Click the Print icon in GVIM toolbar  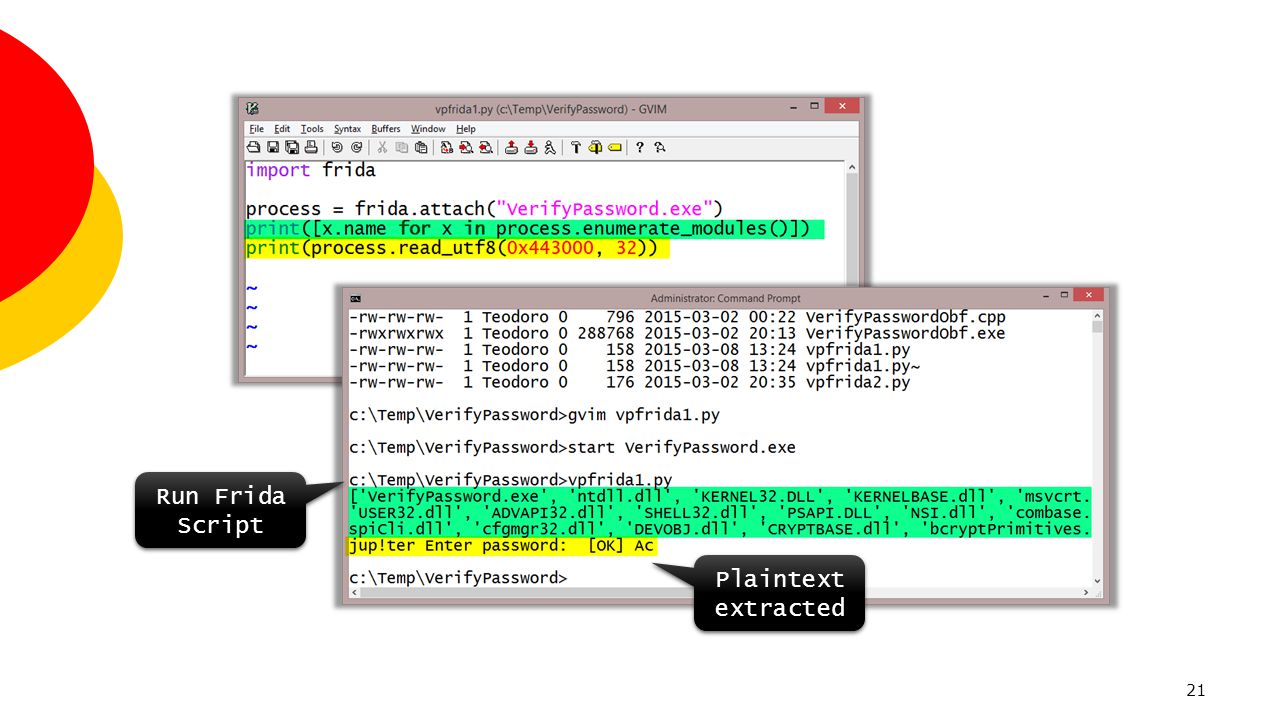(311, 147)
